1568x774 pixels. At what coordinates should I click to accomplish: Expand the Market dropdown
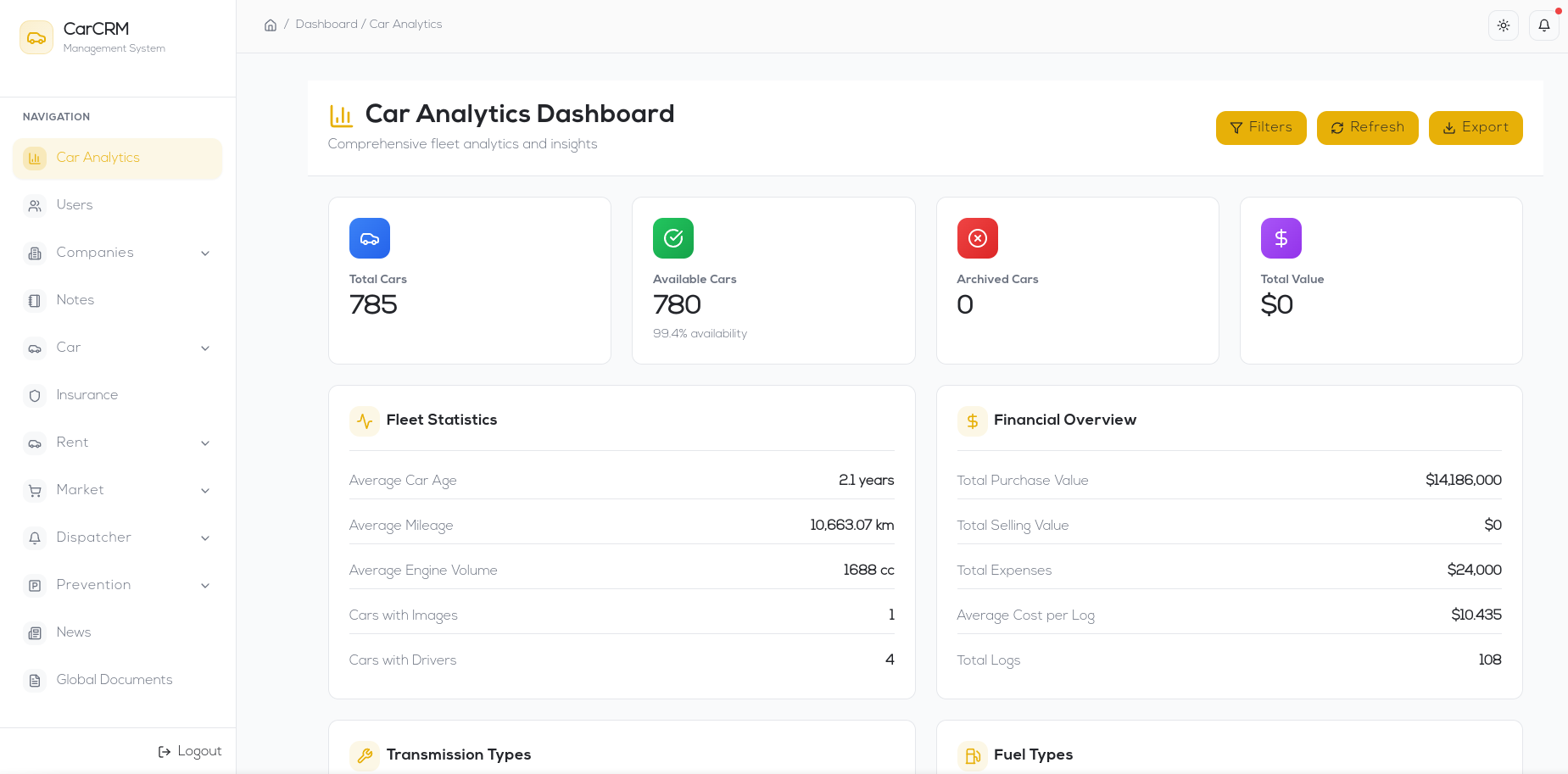click(x=205, y=491)
